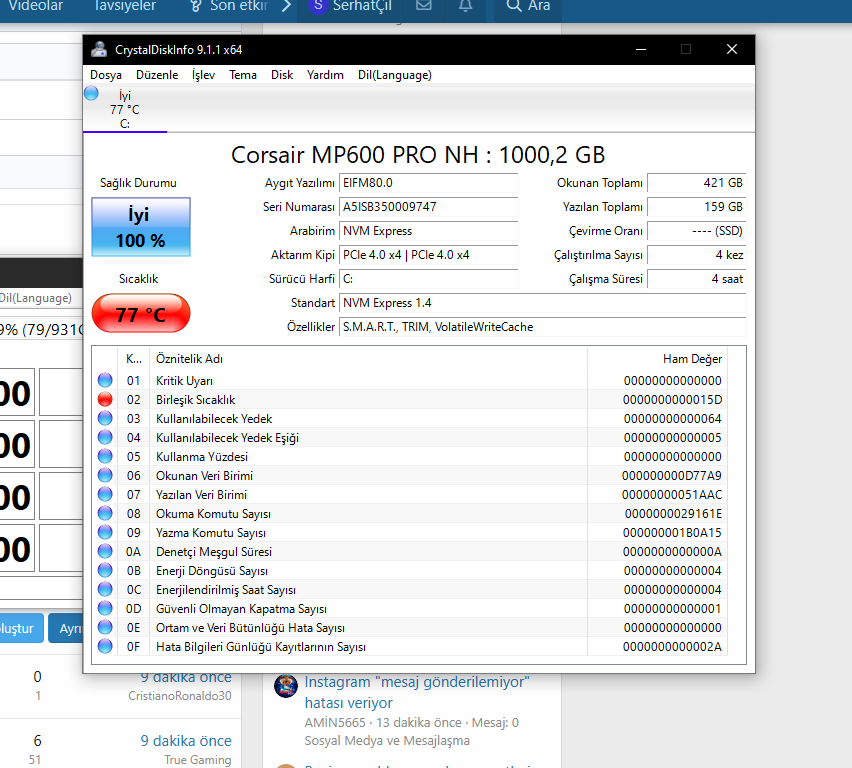The width and height of the screenshot is (852, 768).
Task: Click status orb for Yazma Komutu Sayısı
Action: [105, 532]
